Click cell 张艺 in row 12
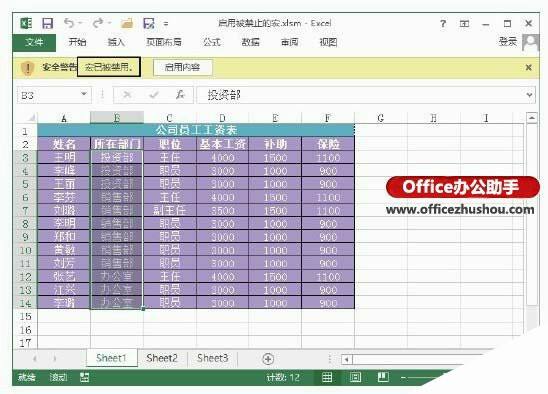Viewport: 548px width, 394px height. pyautogui.click(x=64, y=277)
